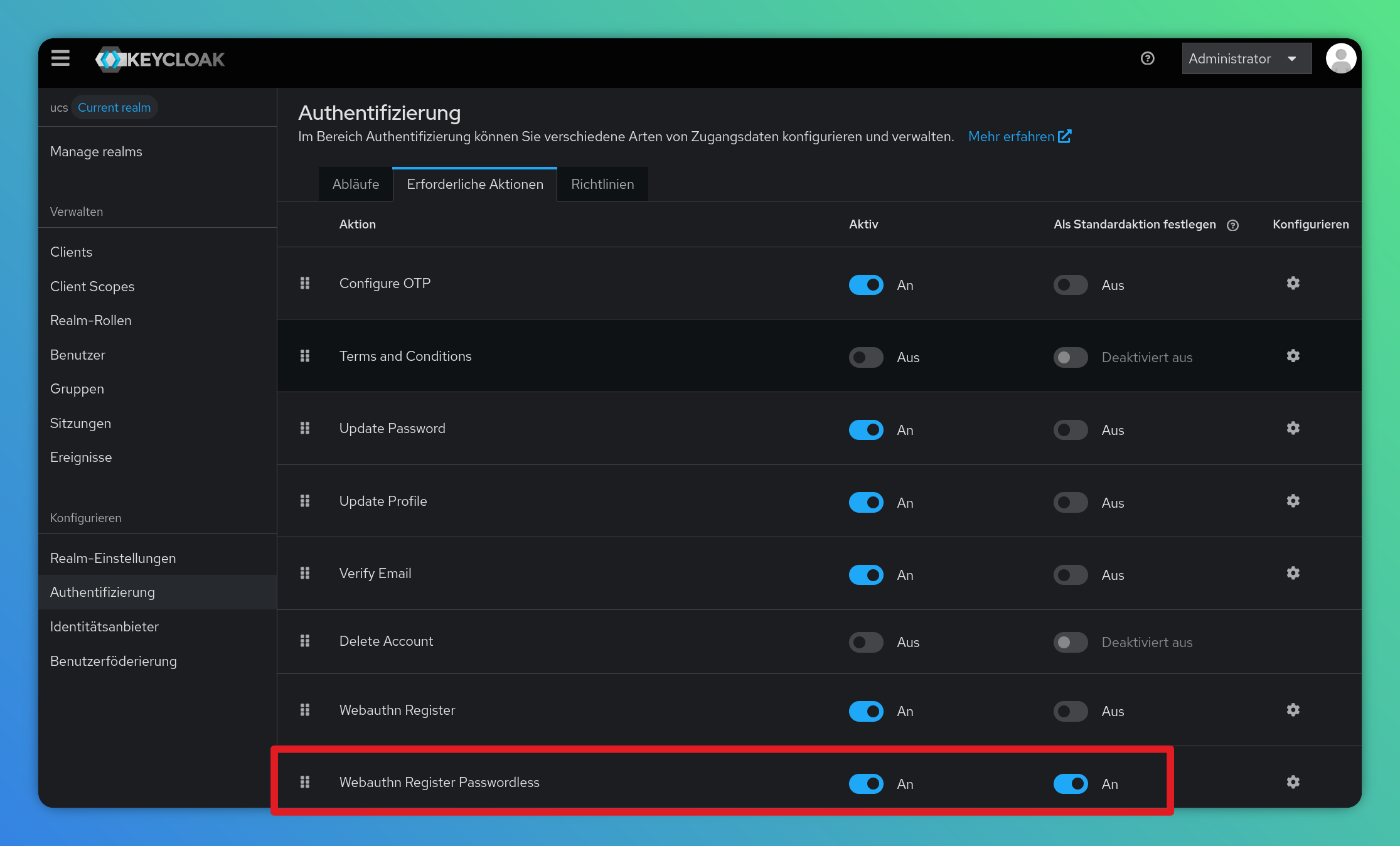Enable Terms and Conditions Aktiv toggle
This screenshot has width=1400, height=846.
click(866, 357)
